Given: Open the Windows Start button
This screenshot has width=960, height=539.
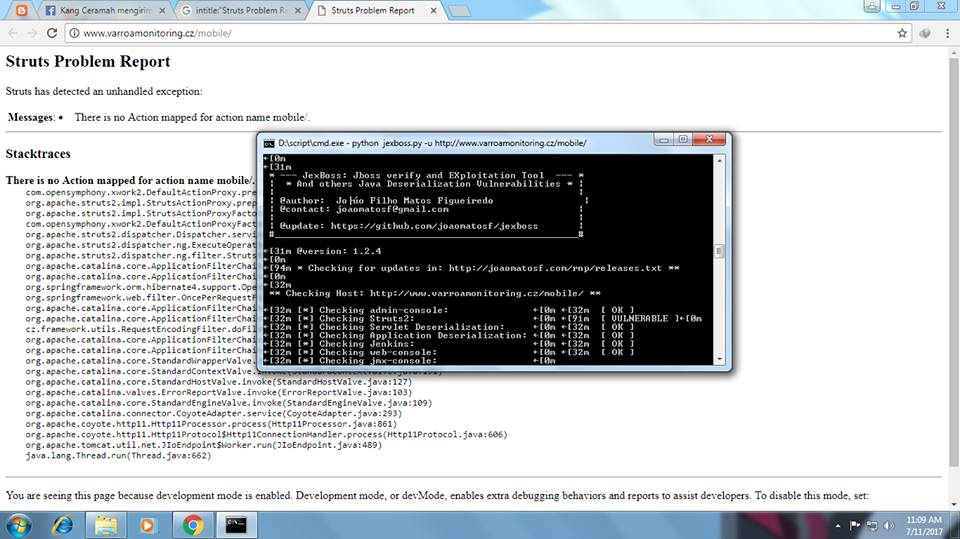Looking at the screenshot, I should pyautogui.click(x=18, y=526).
